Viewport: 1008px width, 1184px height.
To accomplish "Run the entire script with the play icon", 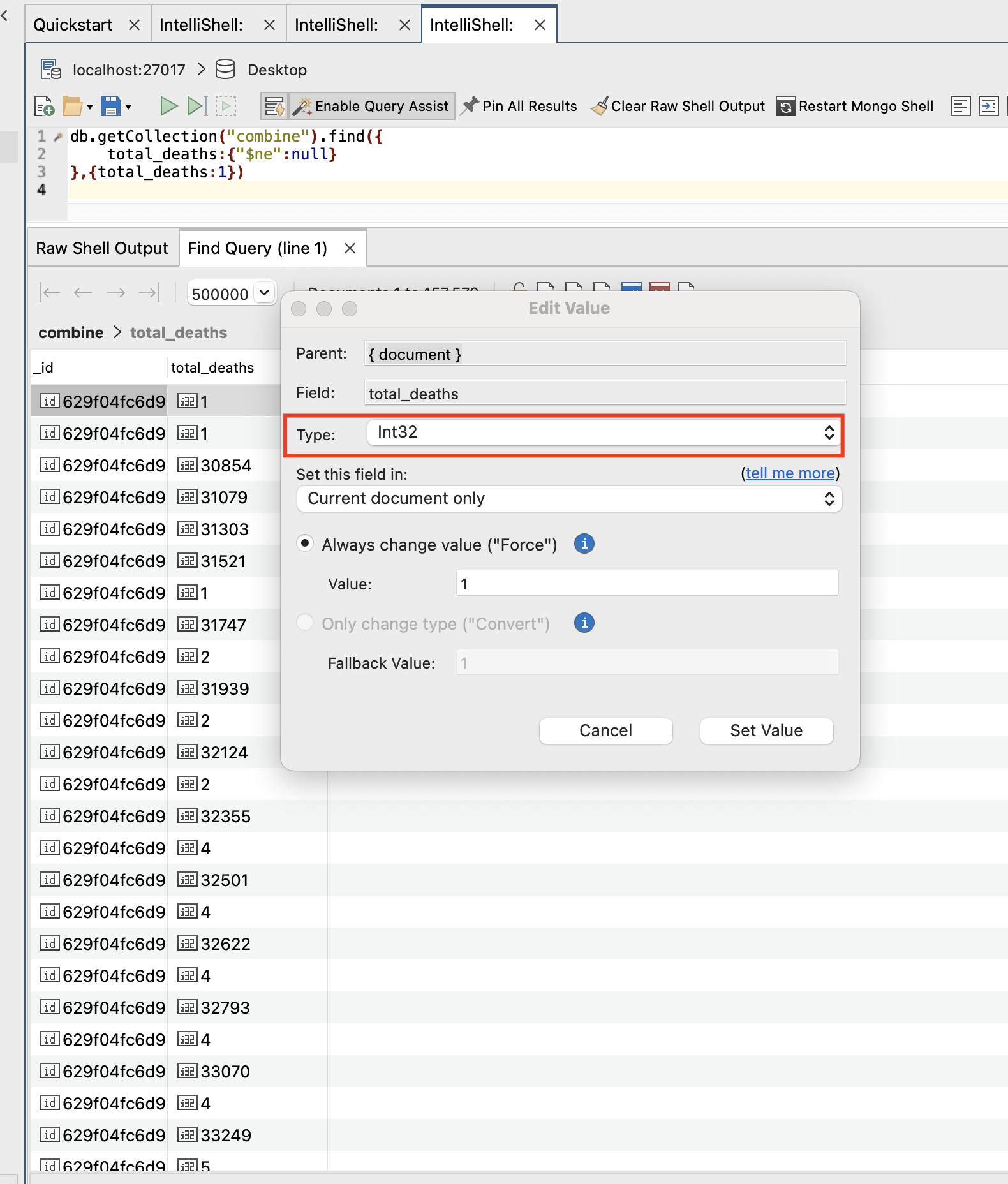I will pyautogui.click(x=168, y=106).
